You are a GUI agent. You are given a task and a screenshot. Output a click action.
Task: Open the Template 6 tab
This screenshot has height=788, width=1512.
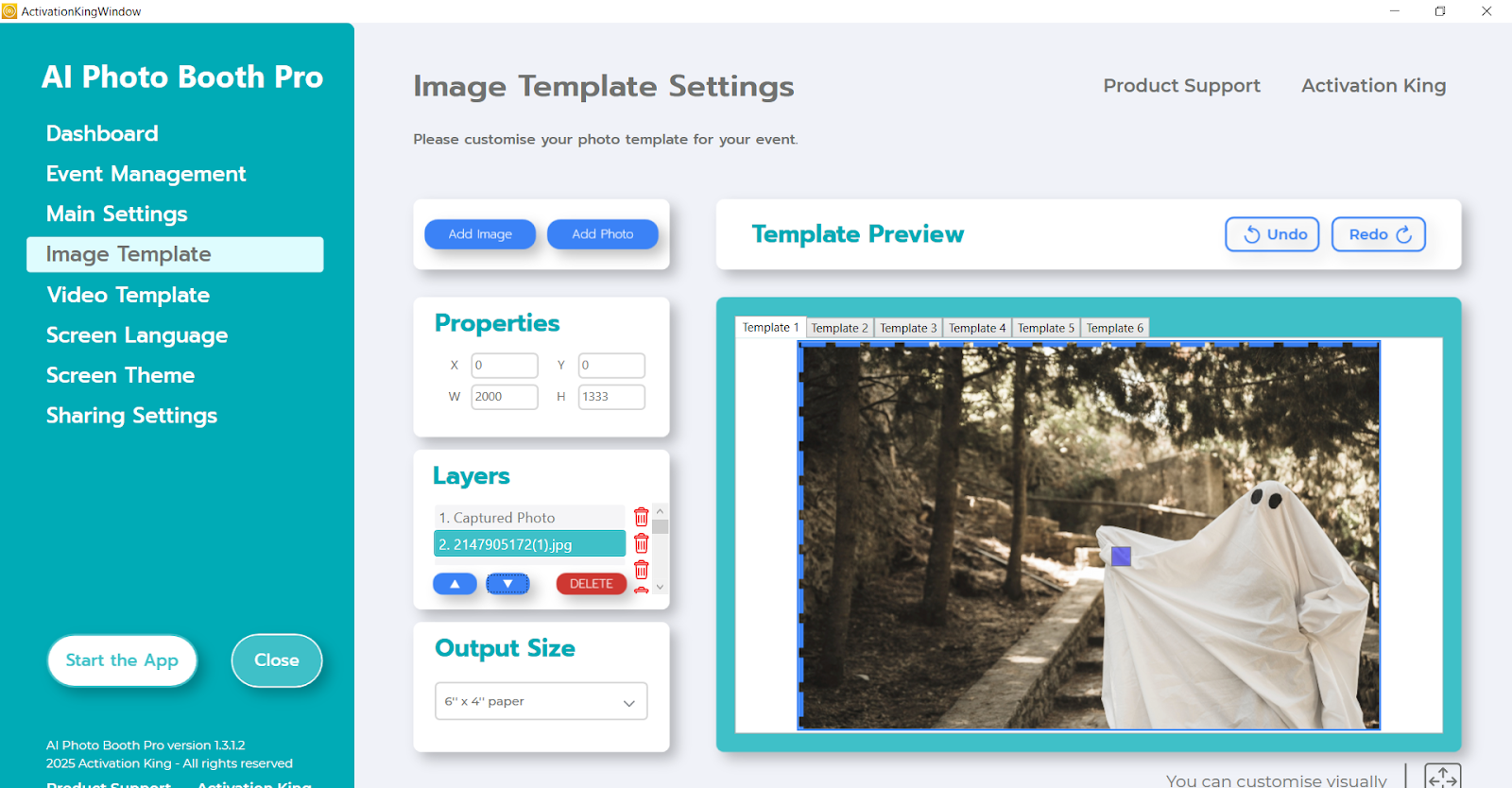coord(1114,328)
